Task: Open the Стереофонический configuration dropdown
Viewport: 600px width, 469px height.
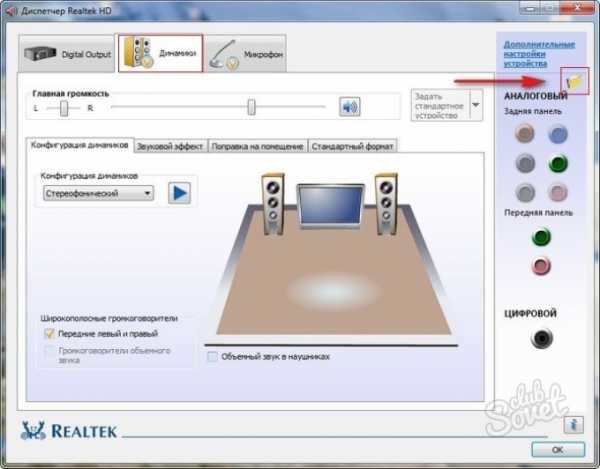Action: tap(99, 194)
